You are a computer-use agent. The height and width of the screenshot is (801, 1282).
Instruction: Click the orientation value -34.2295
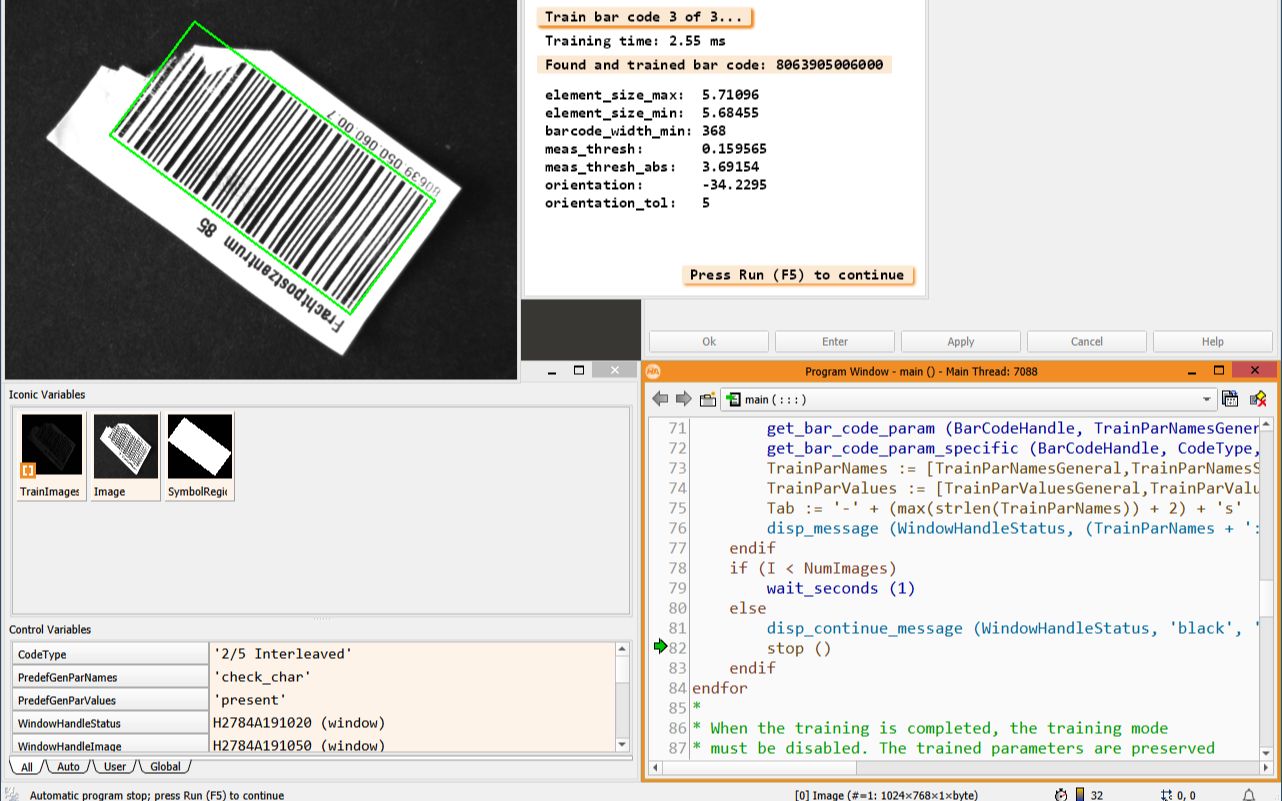[734, 185]
